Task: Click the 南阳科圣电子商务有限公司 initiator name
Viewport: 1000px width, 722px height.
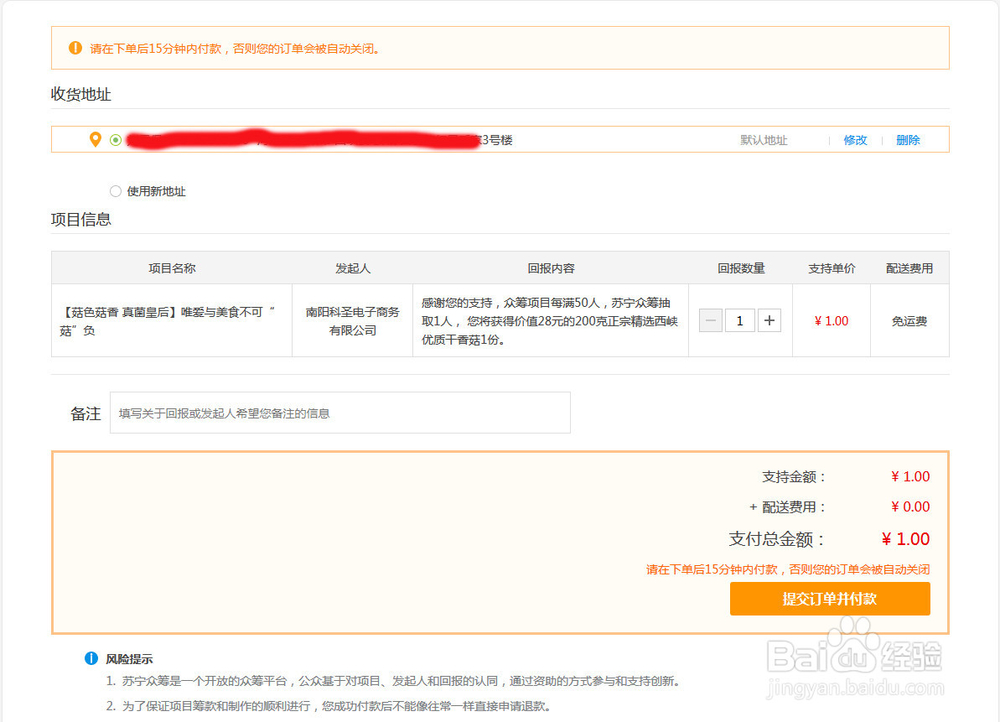Action: [x=352, y=320]
